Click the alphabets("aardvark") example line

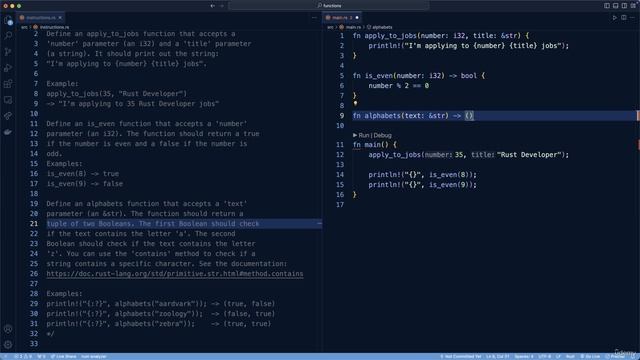[160, 304]
